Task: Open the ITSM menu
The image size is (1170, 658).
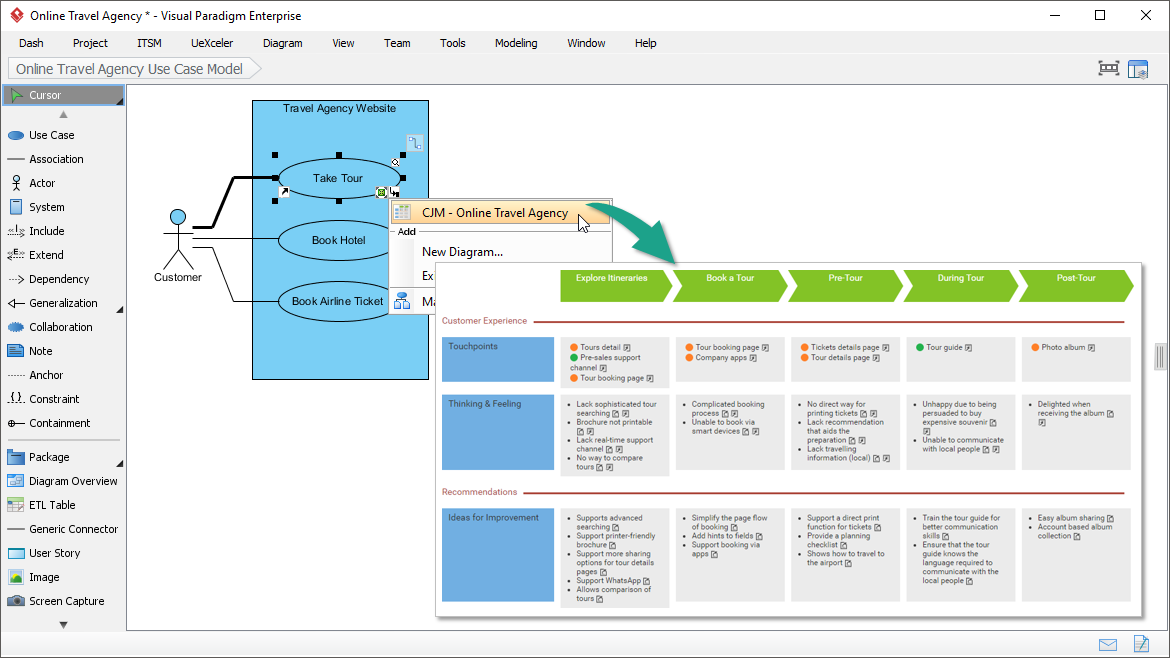Action: coord(149,43)
